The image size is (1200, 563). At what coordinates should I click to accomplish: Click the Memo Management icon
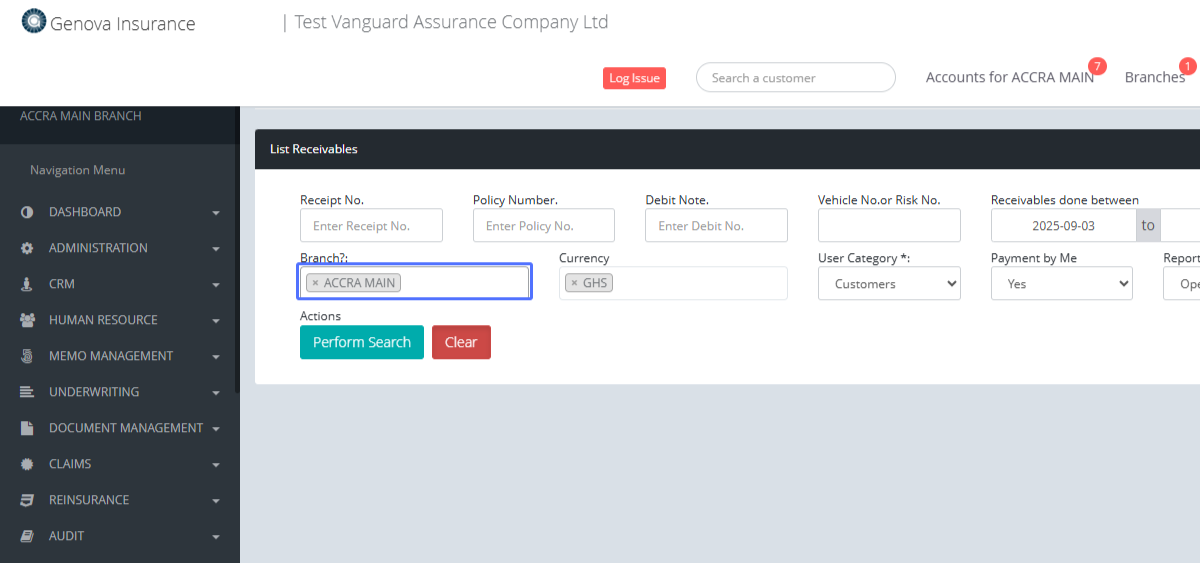tap(27, 356)
